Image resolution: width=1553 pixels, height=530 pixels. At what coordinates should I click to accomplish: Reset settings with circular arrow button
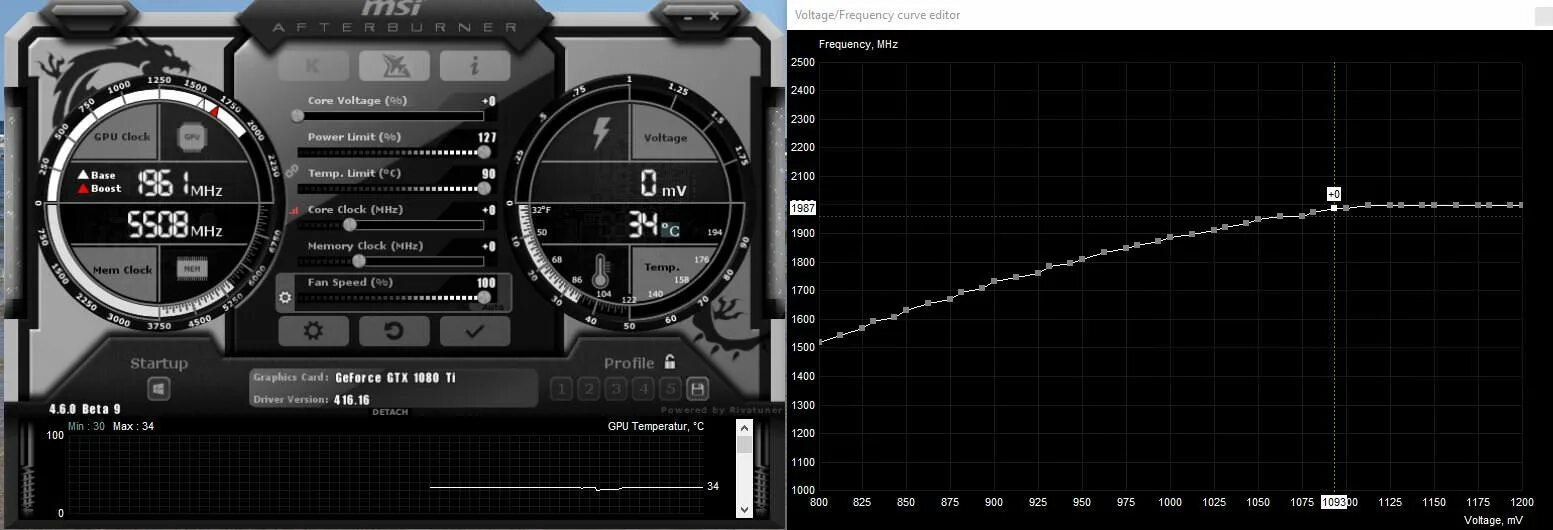point(394,331)
